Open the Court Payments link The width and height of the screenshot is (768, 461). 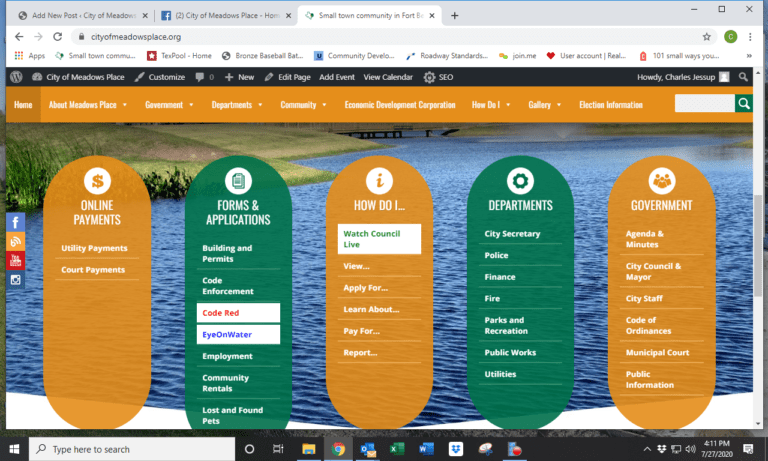(x=93, y=269)
